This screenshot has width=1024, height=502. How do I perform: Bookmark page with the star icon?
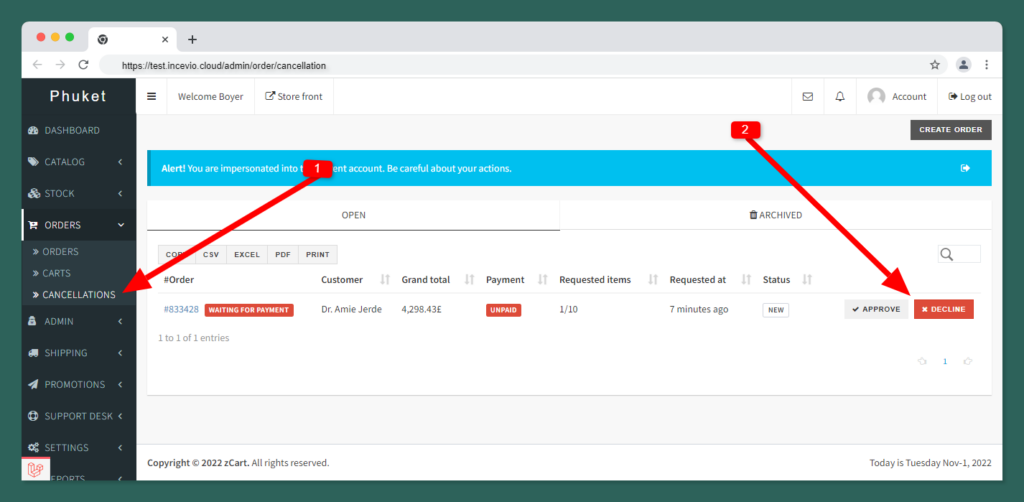pyautogui.click(x=935, y=65)
